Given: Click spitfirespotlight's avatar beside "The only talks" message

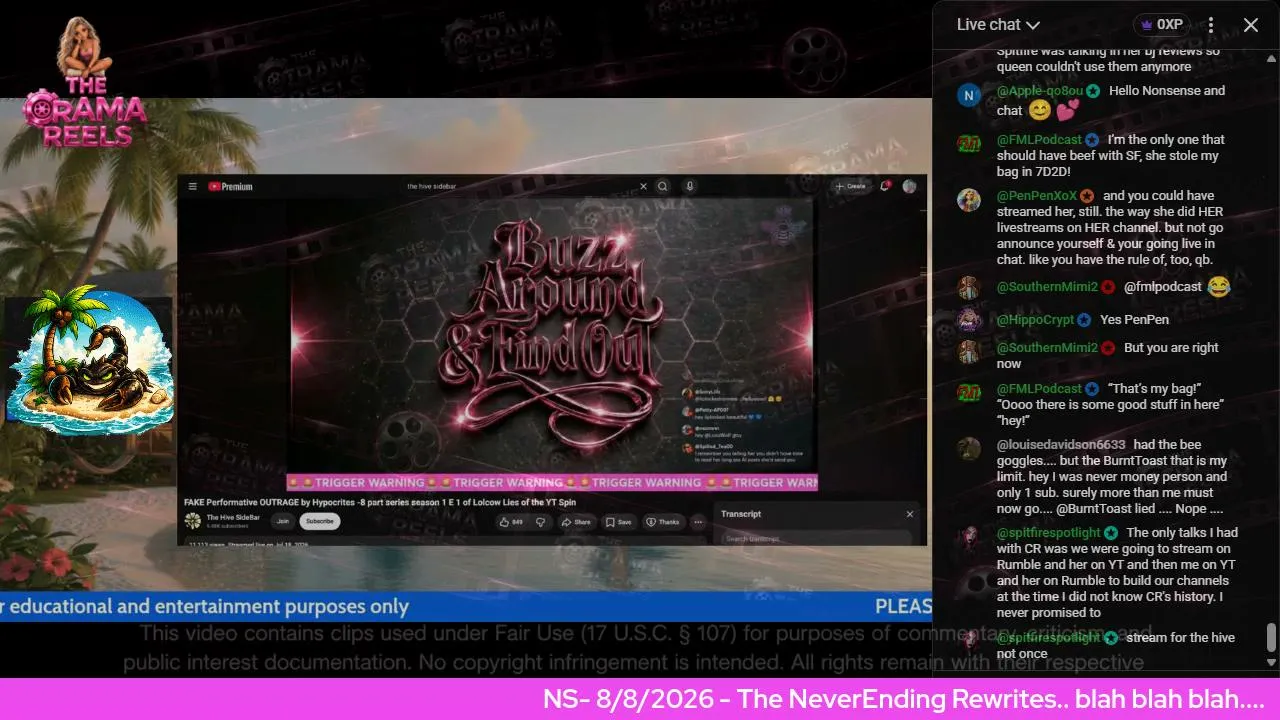Looking at the screenshot, I should (x=968, y=538).
